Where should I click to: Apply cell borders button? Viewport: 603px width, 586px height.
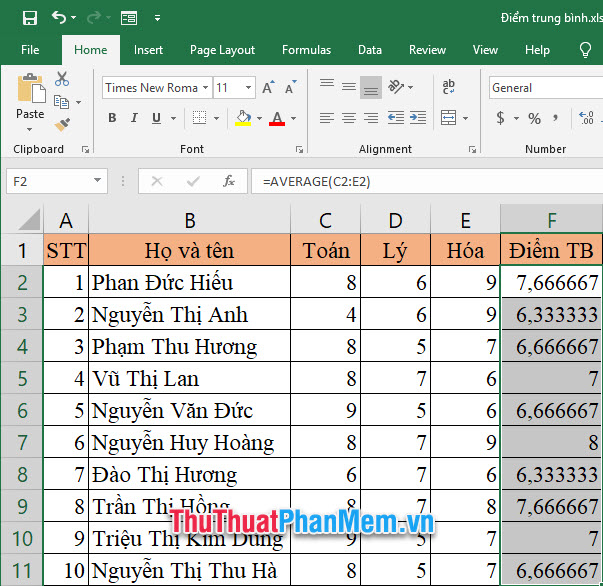click(x=199, y=118)
